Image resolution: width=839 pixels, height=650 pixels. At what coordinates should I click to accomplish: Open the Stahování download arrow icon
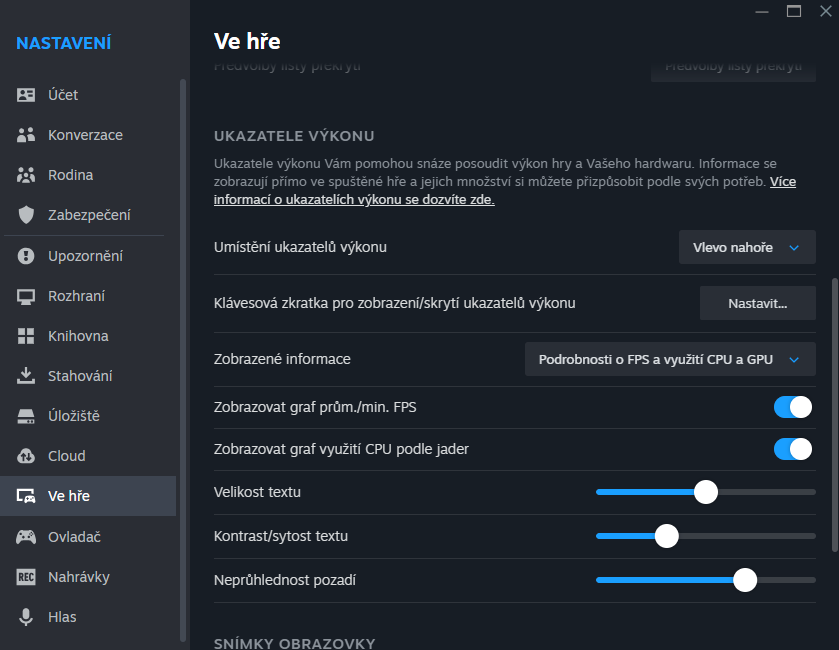tap(27, 376)
